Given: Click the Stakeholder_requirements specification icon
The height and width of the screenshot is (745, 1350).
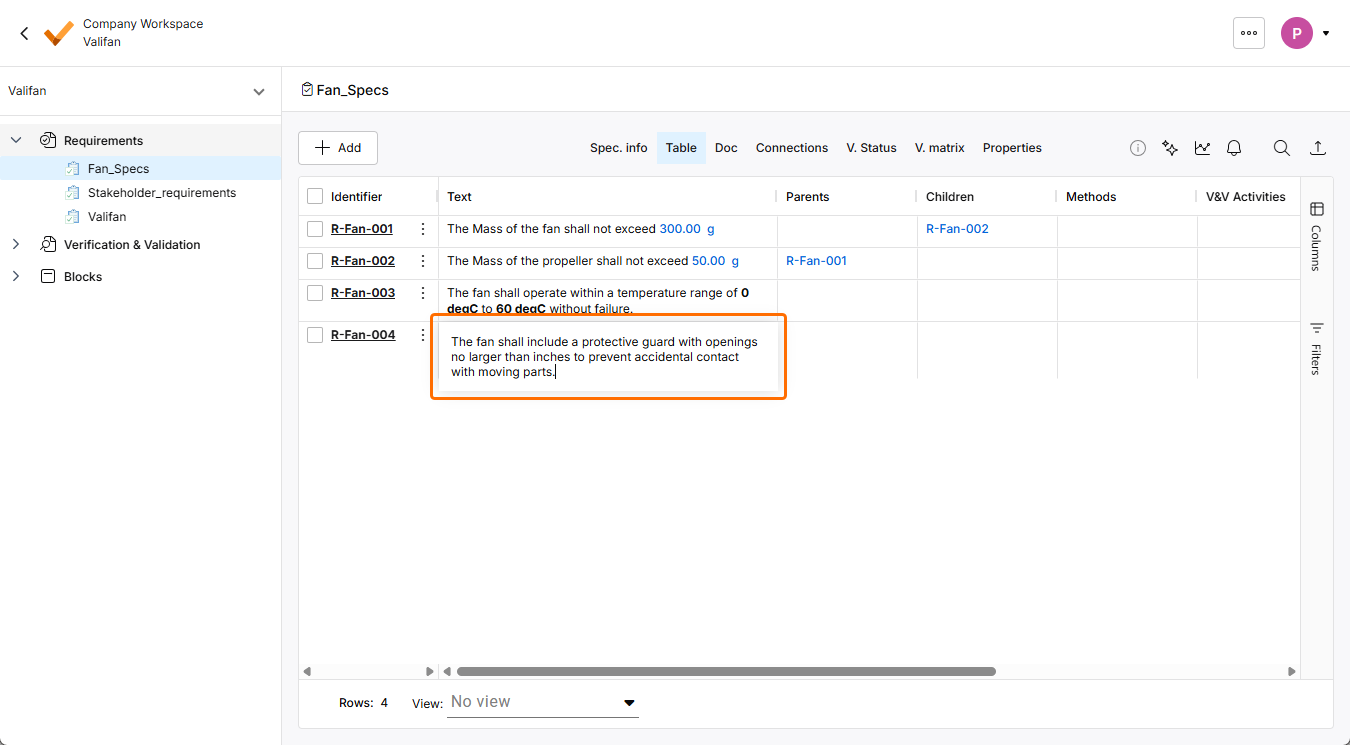Looking at the screenshot, I should [72, 193].
